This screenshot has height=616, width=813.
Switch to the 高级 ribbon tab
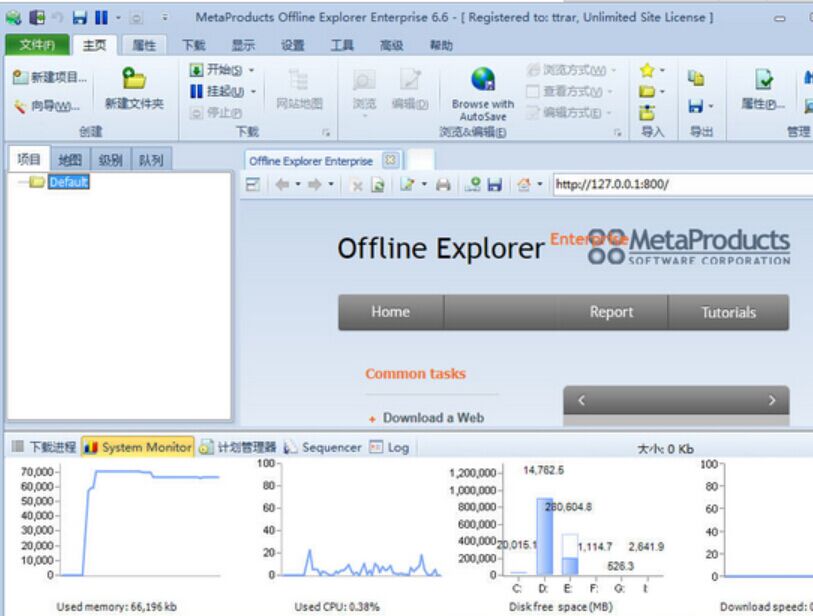[391, 46]
